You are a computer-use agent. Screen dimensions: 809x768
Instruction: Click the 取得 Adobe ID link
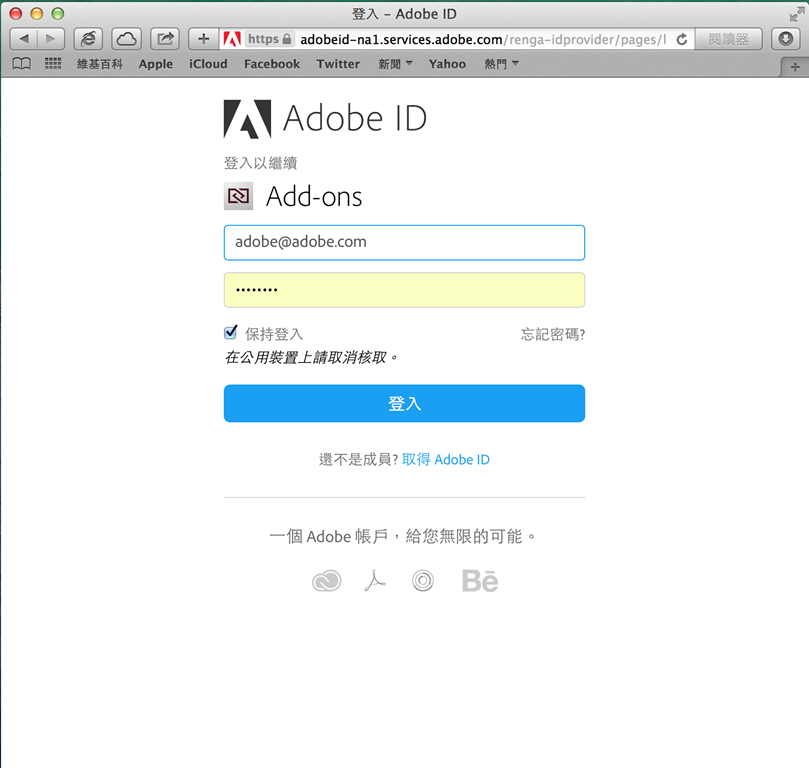(446, 459)
